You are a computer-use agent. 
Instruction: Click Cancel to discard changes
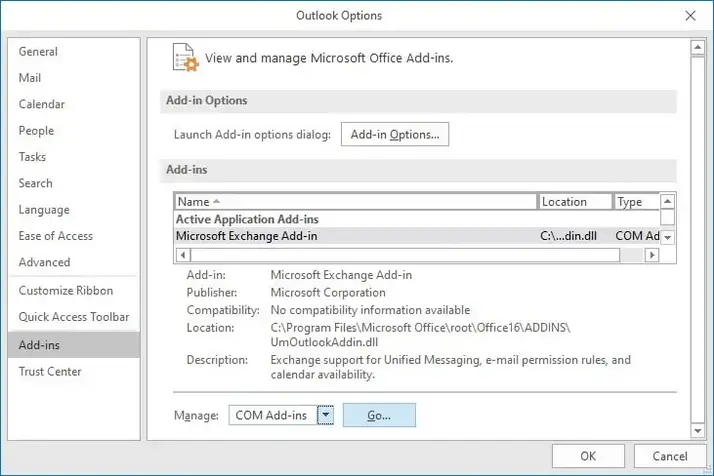(670, 456)
